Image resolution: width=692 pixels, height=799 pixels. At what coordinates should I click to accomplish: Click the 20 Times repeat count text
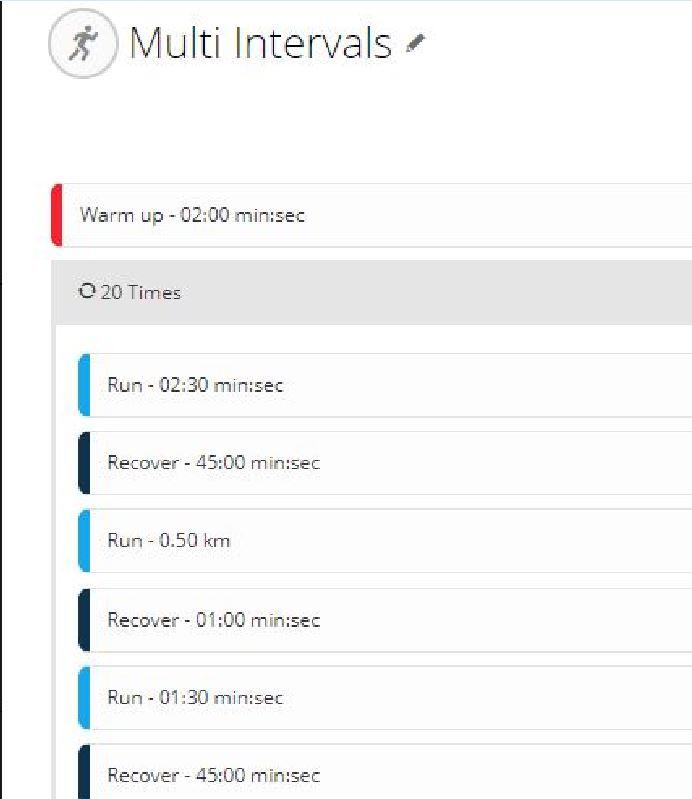141,292
